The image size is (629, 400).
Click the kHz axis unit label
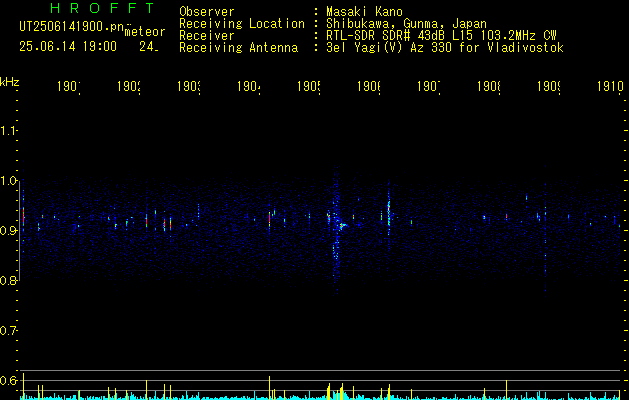tap(10, 82)
